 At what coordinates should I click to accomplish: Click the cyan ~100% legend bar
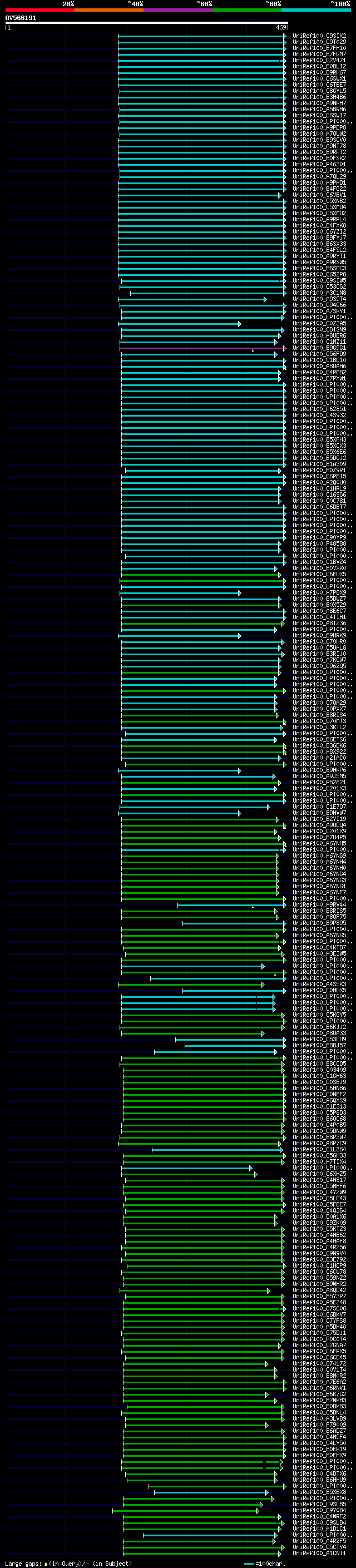point(317,10)
